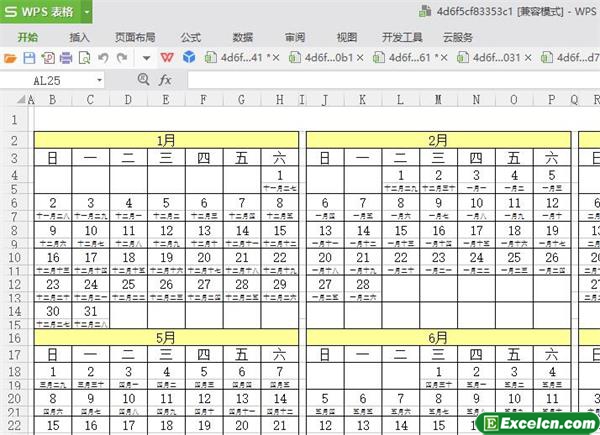The height and width of the screenshot is (435, 600).
Task: Click the redo arrow icon
Action: [x=122, y=58]
